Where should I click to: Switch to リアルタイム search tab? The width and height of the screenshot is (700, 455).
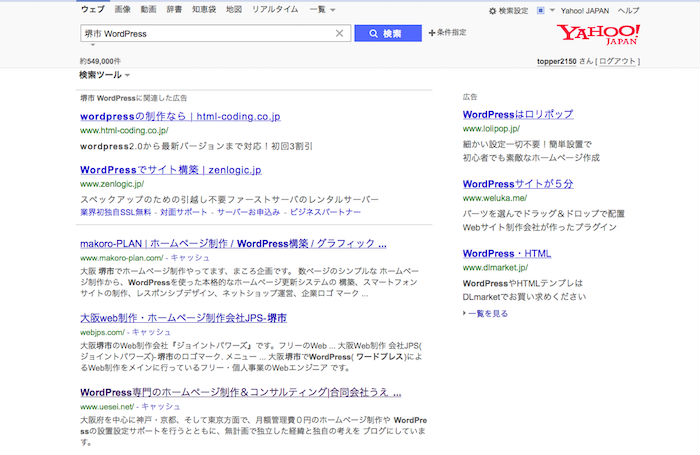tap(275, 9)
